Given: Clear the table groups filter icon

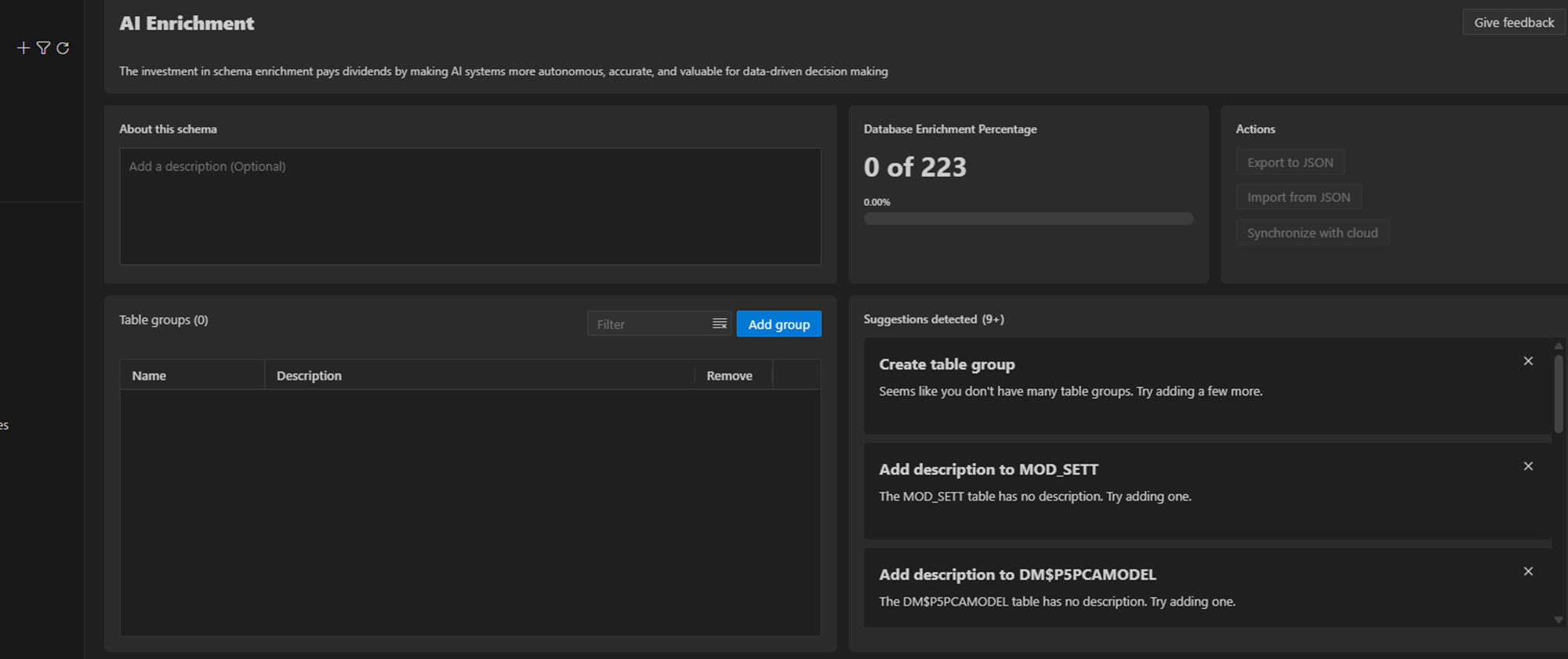Looking at the screenshot, I should 719,324.
